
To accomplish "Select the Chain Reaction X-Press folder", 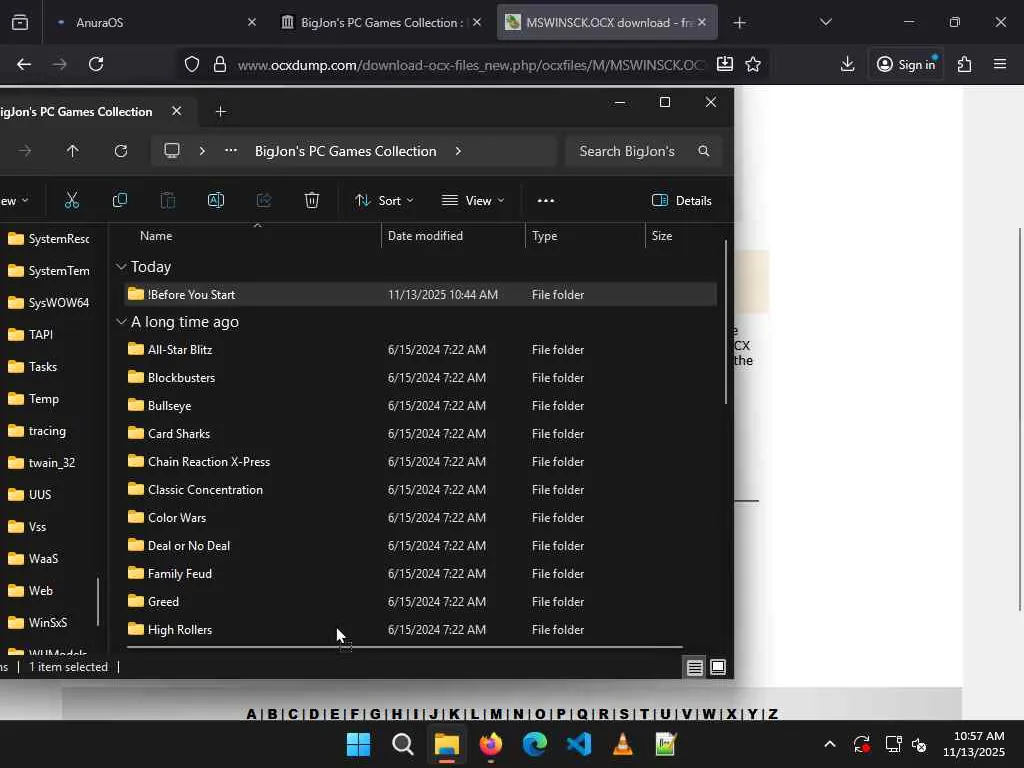I will (421, 462).
